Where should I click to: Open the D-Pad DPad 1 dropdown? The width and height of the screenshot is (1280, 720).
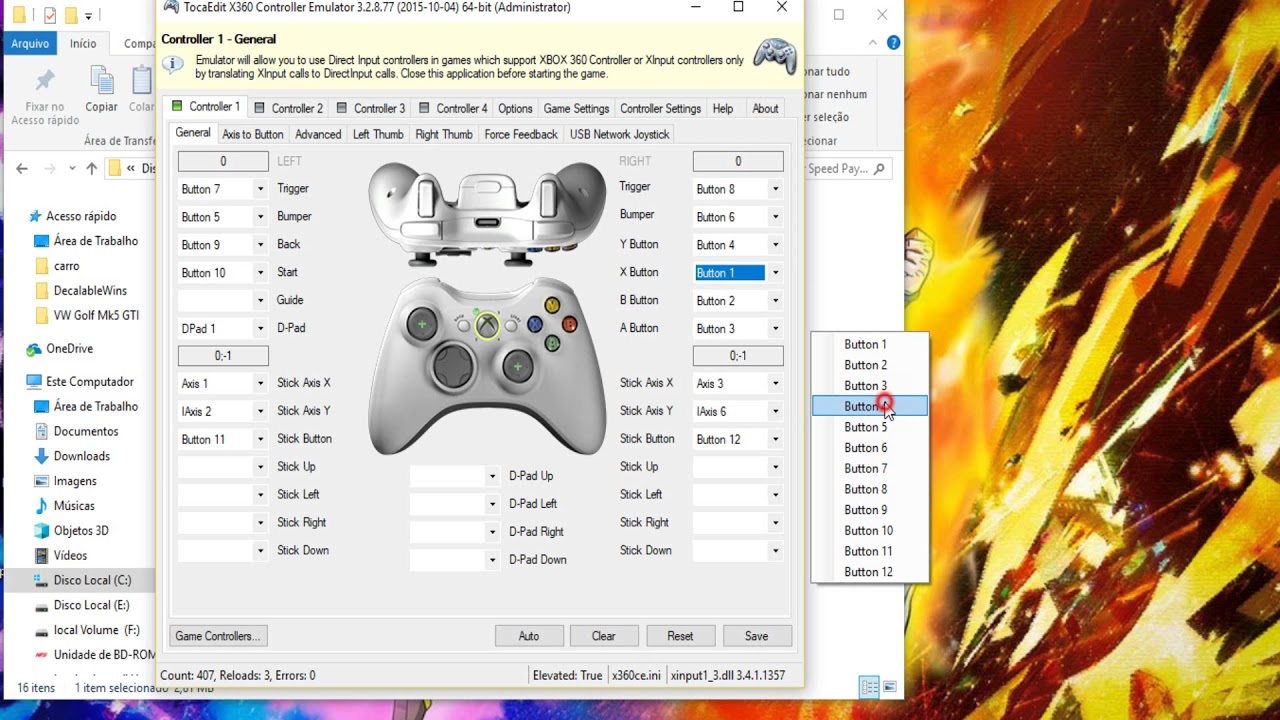pos(260,329)
